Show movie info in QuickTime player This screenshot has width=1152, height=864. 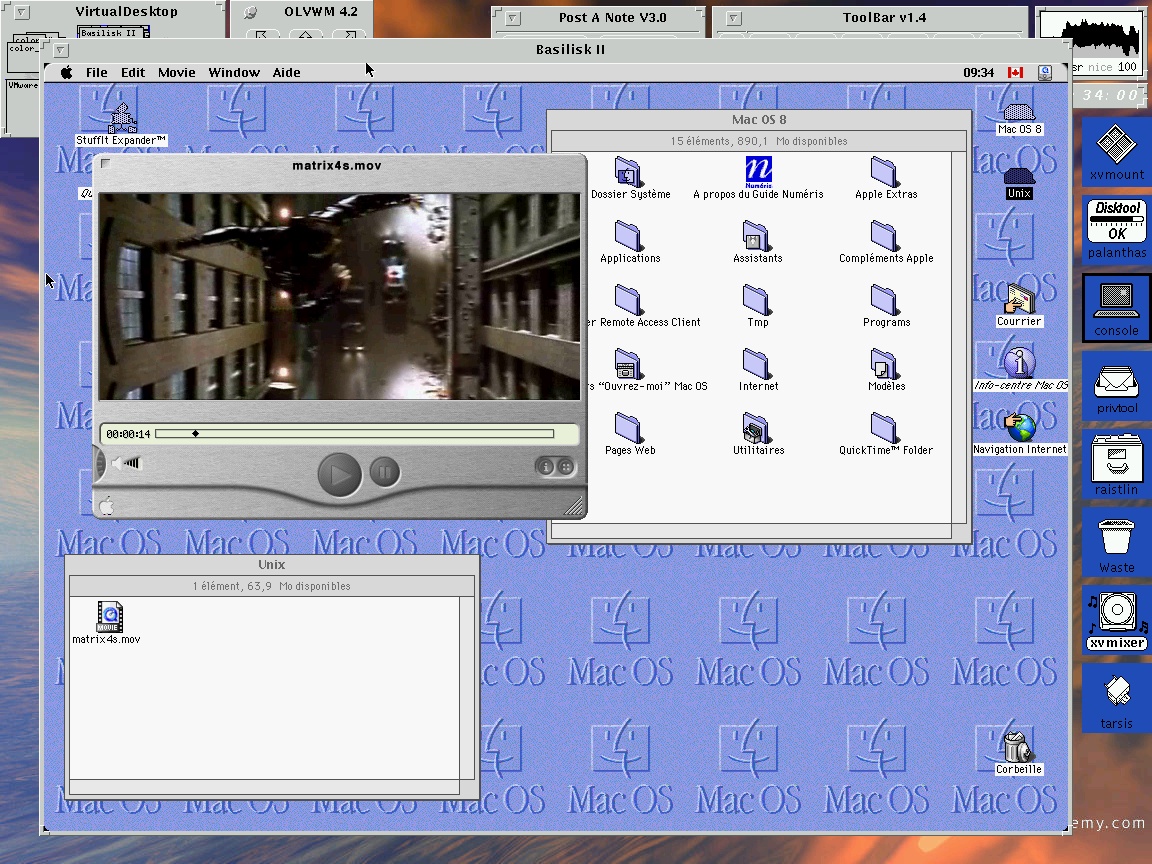click(545, 467)
